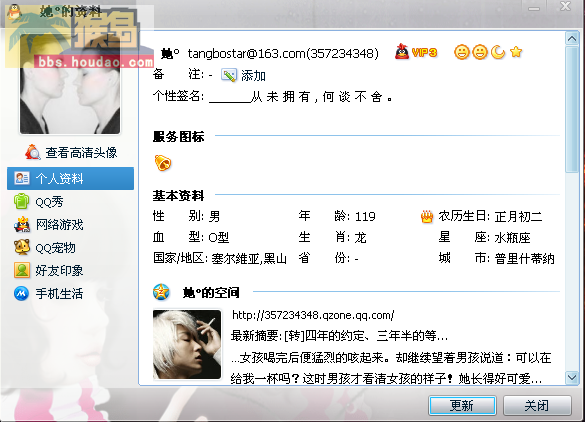The width and height of the screenshot is (585, 422).
Task: Click the 网络游戏 game penguin icon
Action: tap(22, 224)
